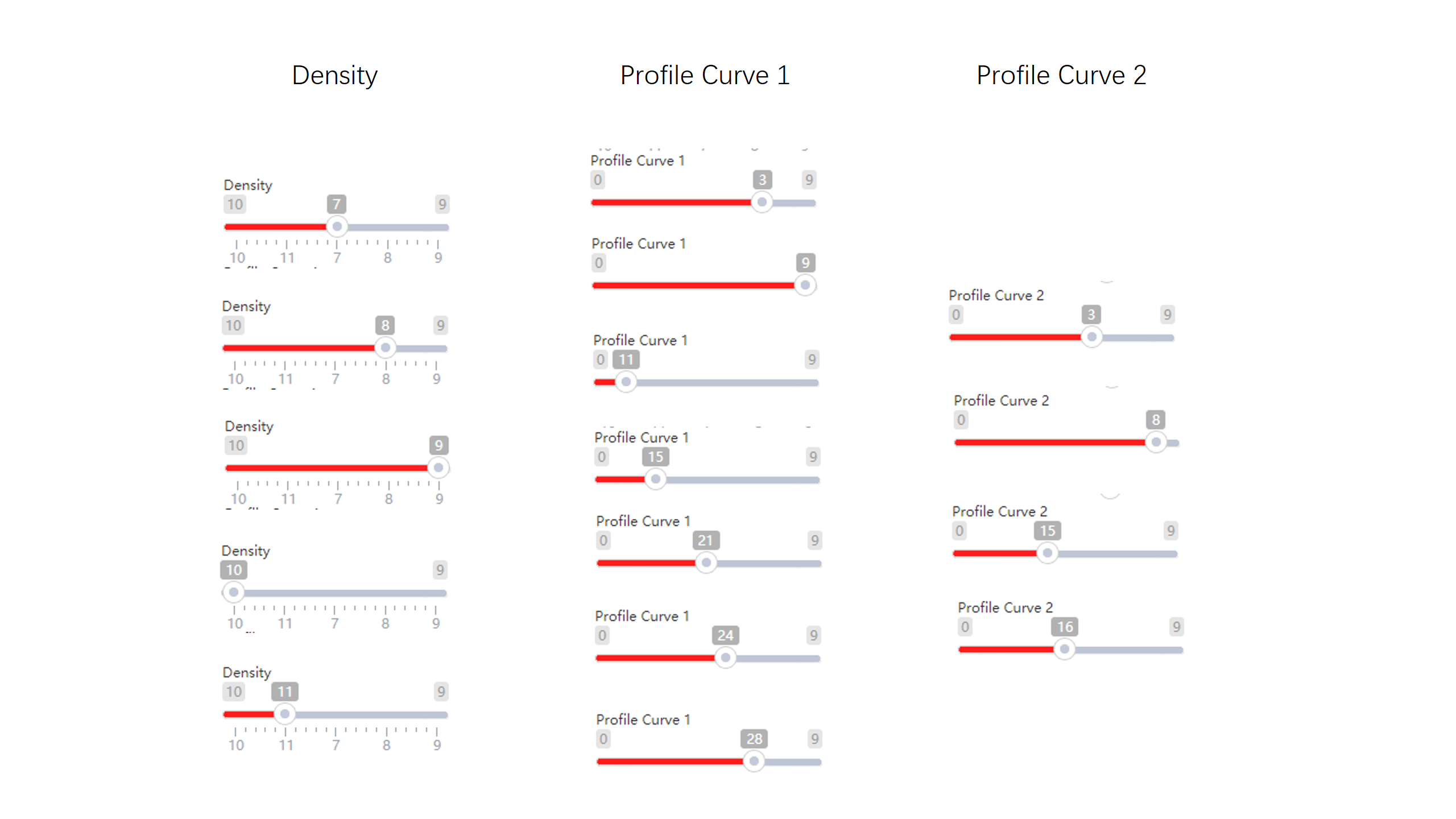The width and height of the screenshot is (1456, 819).
Task: Click the value badge 28 on Profile Curve 1
Action: (754, 739)
